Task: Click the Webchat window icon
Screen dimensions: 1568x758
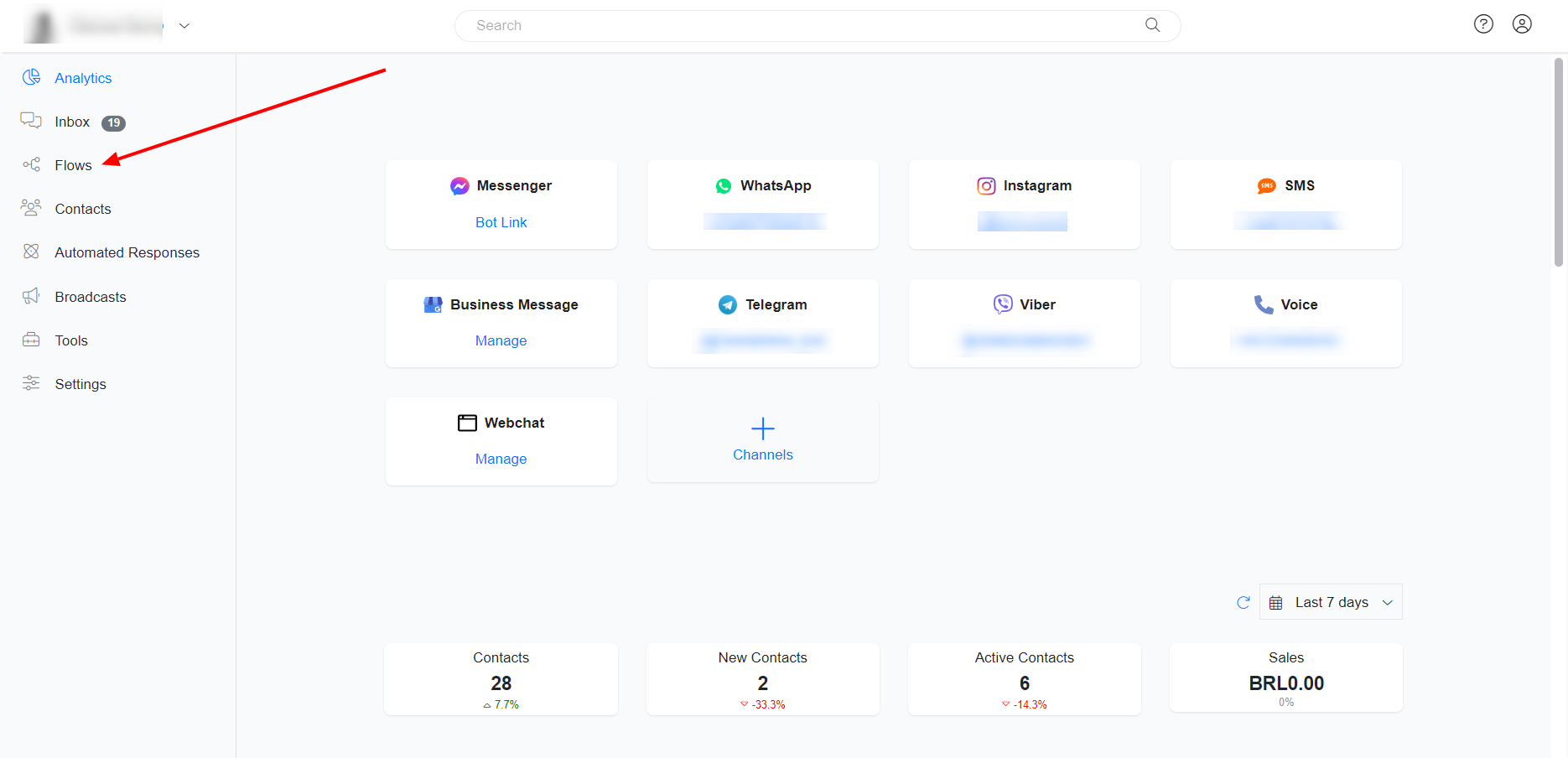Action: [467, 423]
